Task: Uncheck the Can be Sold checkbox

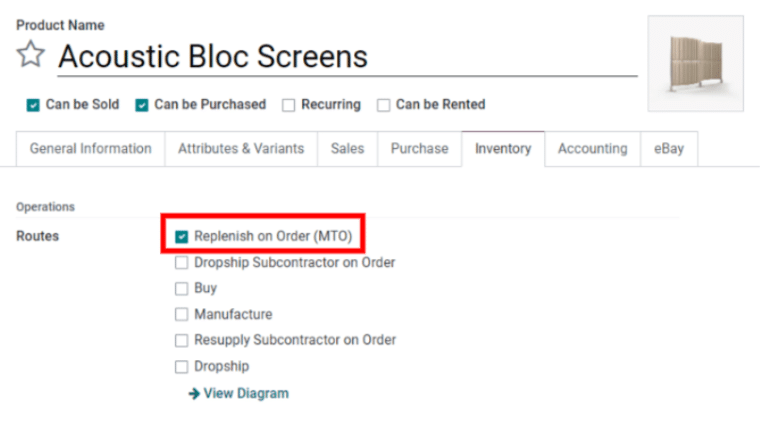Action: pos(33,105)
